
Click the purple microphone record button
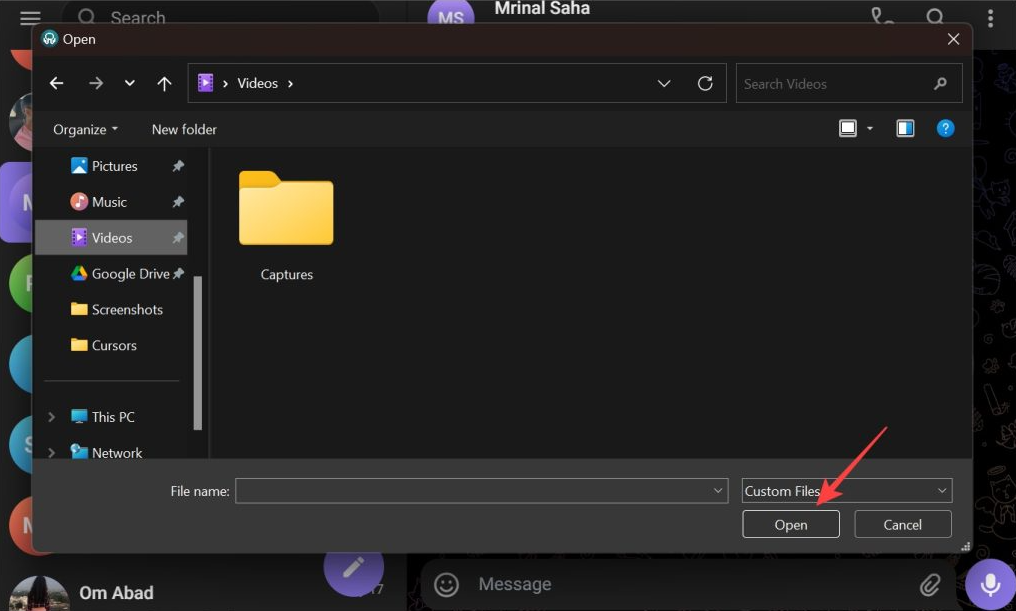(x=989, y=585)
